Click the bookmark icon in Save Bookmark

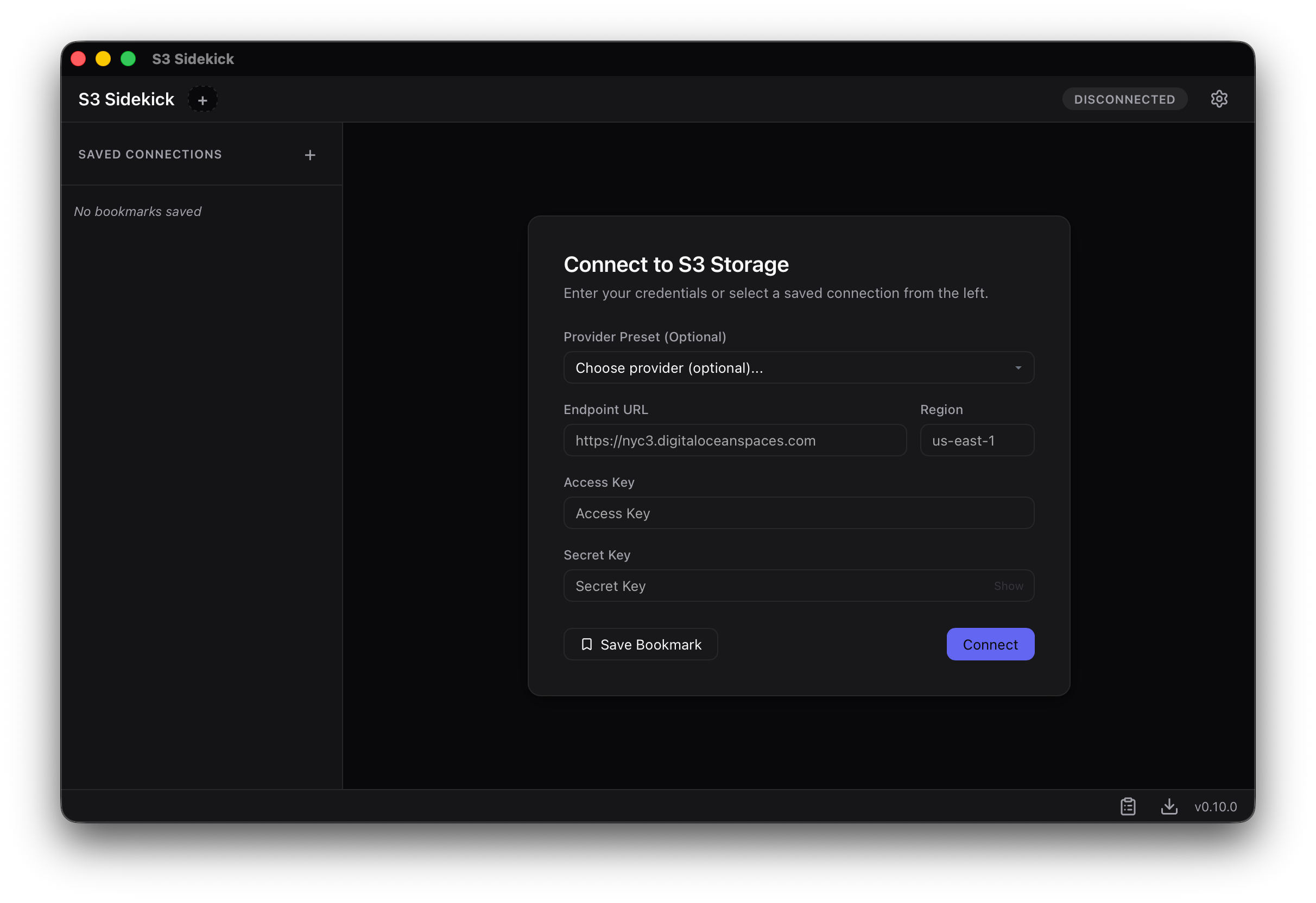587,644
